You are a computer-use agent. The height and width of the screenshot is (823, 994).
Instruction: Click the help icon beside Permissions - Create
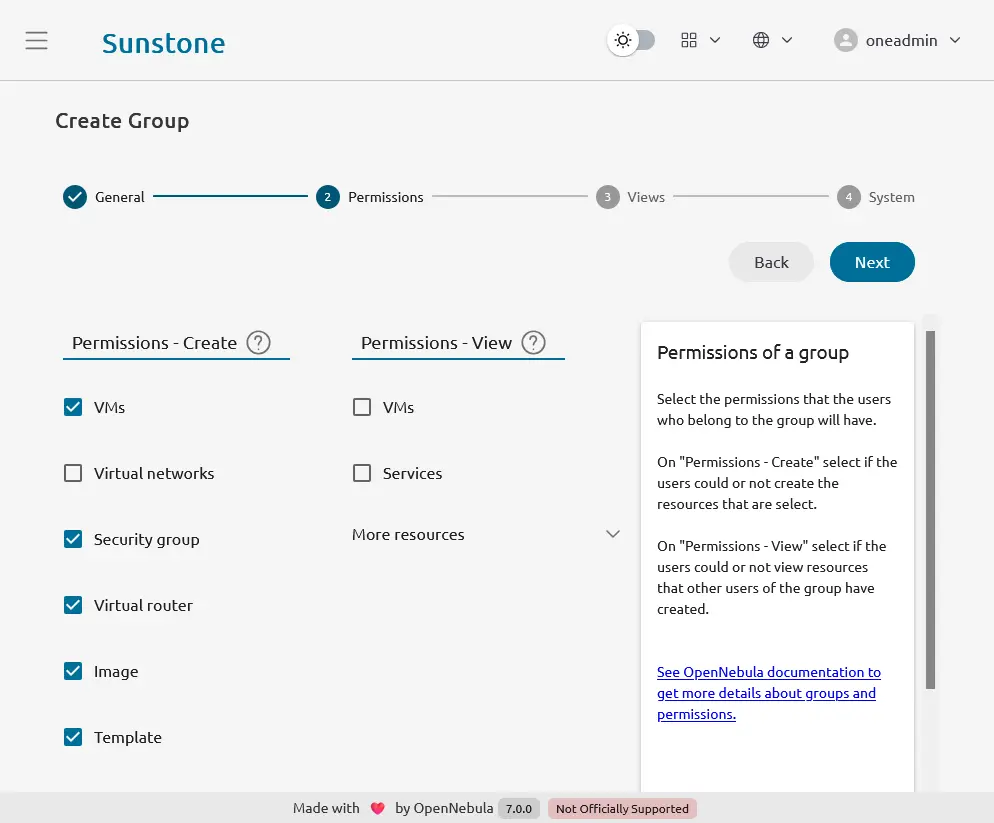(x=258, y=343)
